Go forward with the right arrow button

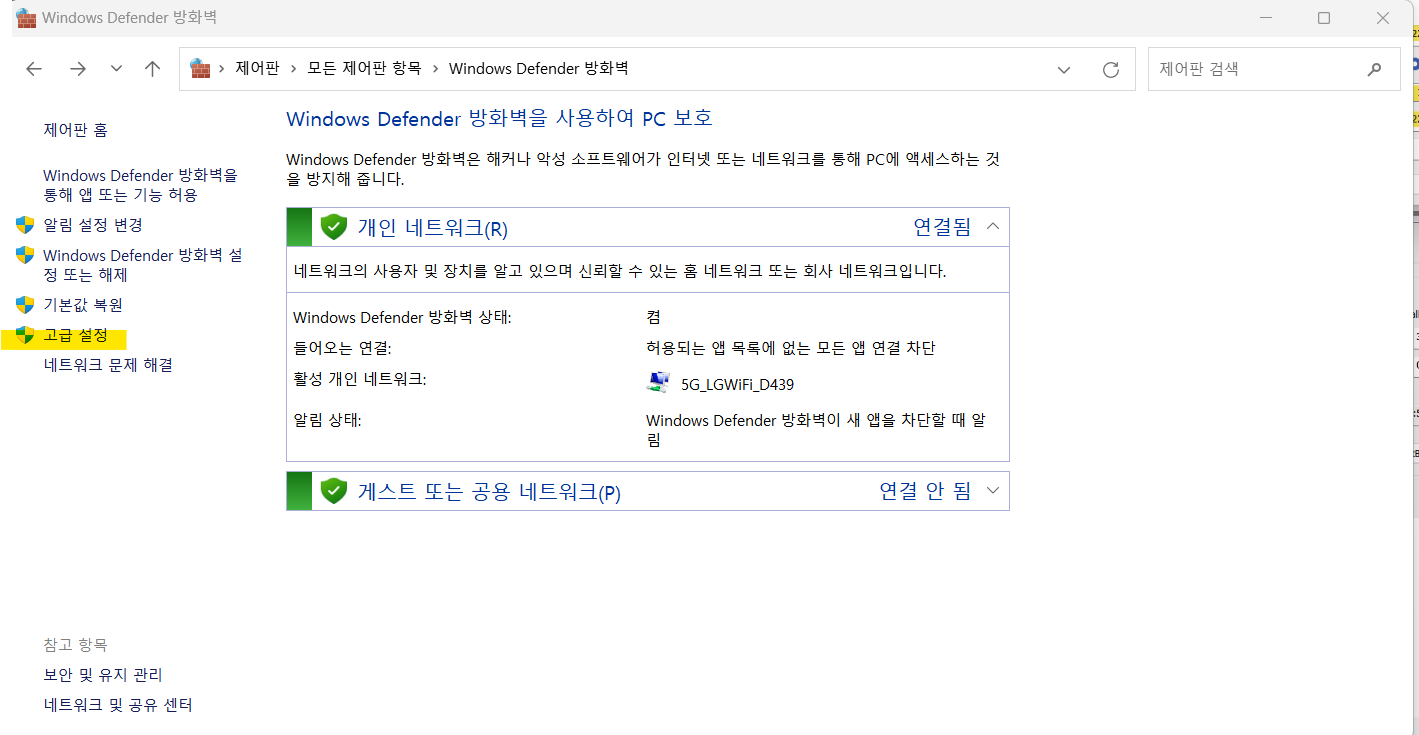(78, 69)
